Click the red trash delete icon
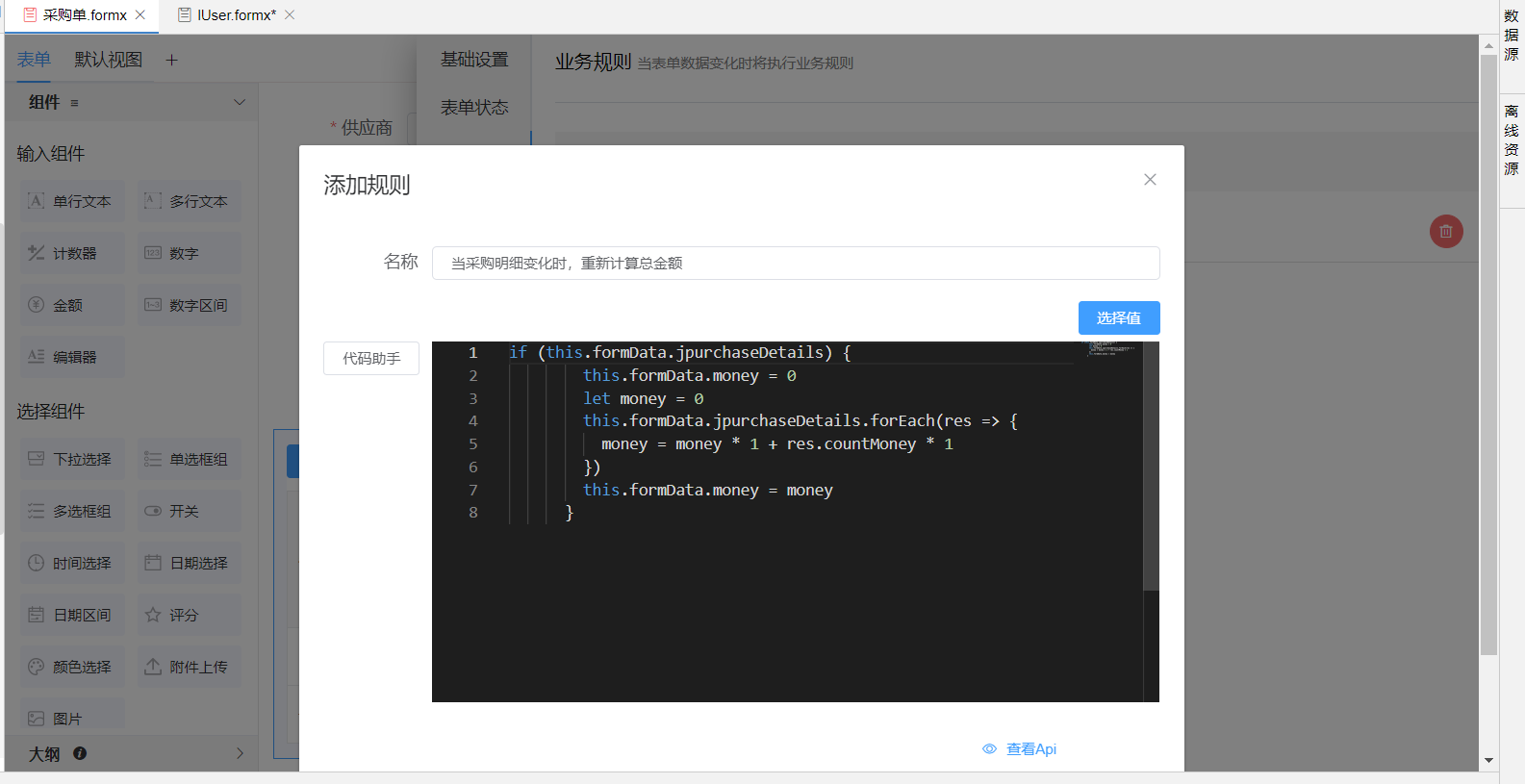This screenshot has width=1525, height=784. click(1445, 231)
